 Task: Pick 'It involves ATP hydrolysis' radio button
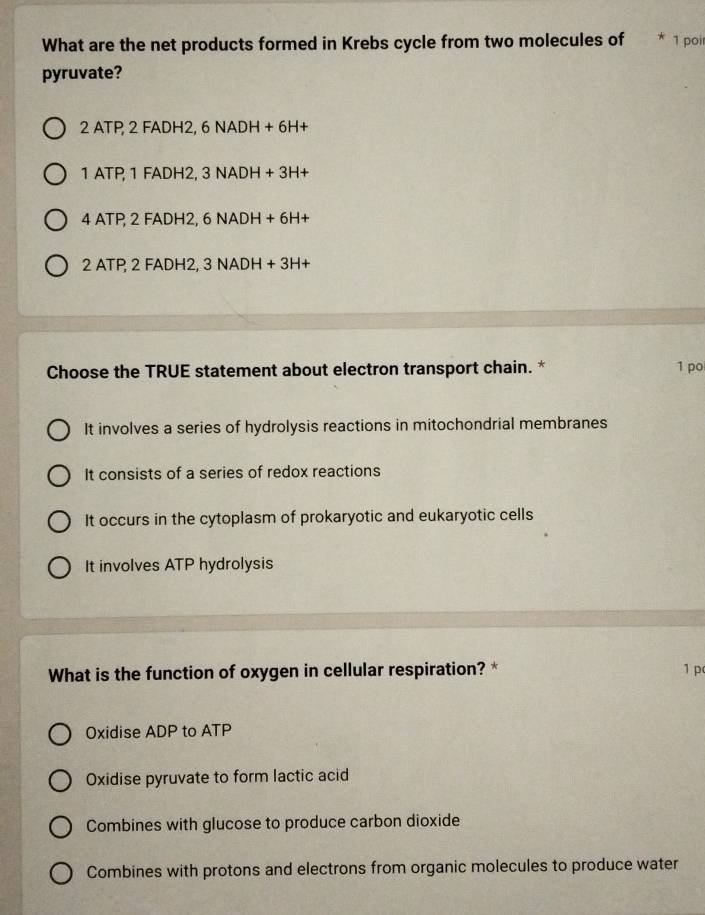[x=59, y=567]
